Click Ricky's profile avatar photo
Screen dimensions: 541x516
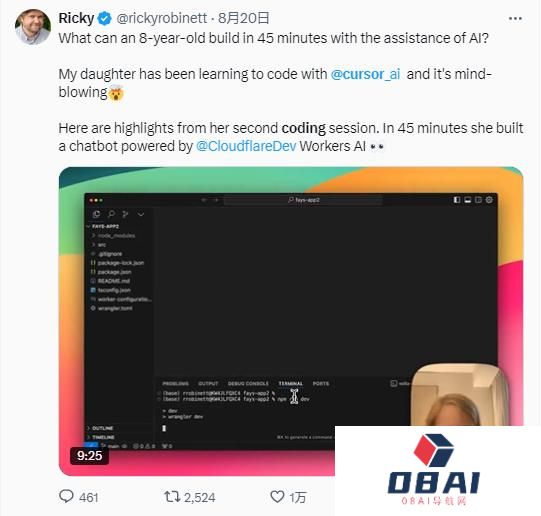pyautogui.click(x=33, y=27)
